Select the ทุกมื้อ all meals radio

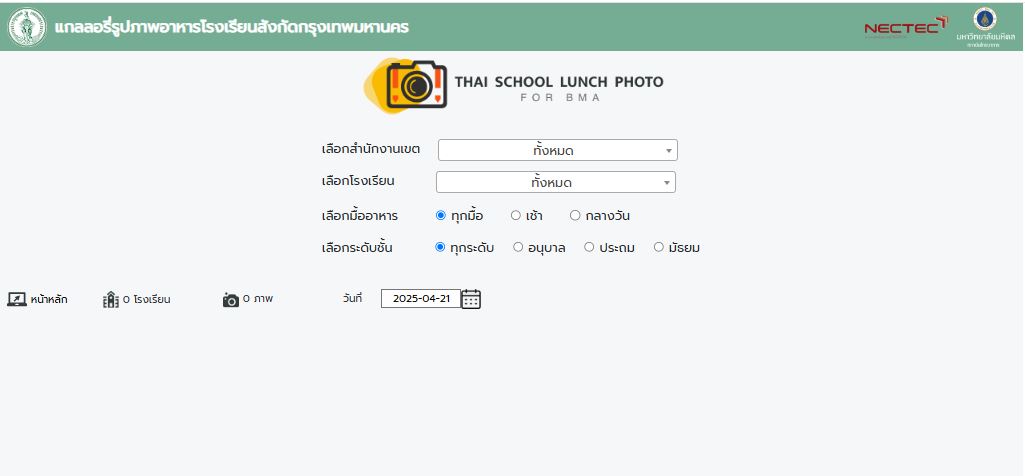pyautogui.click(x=441, y=215)
